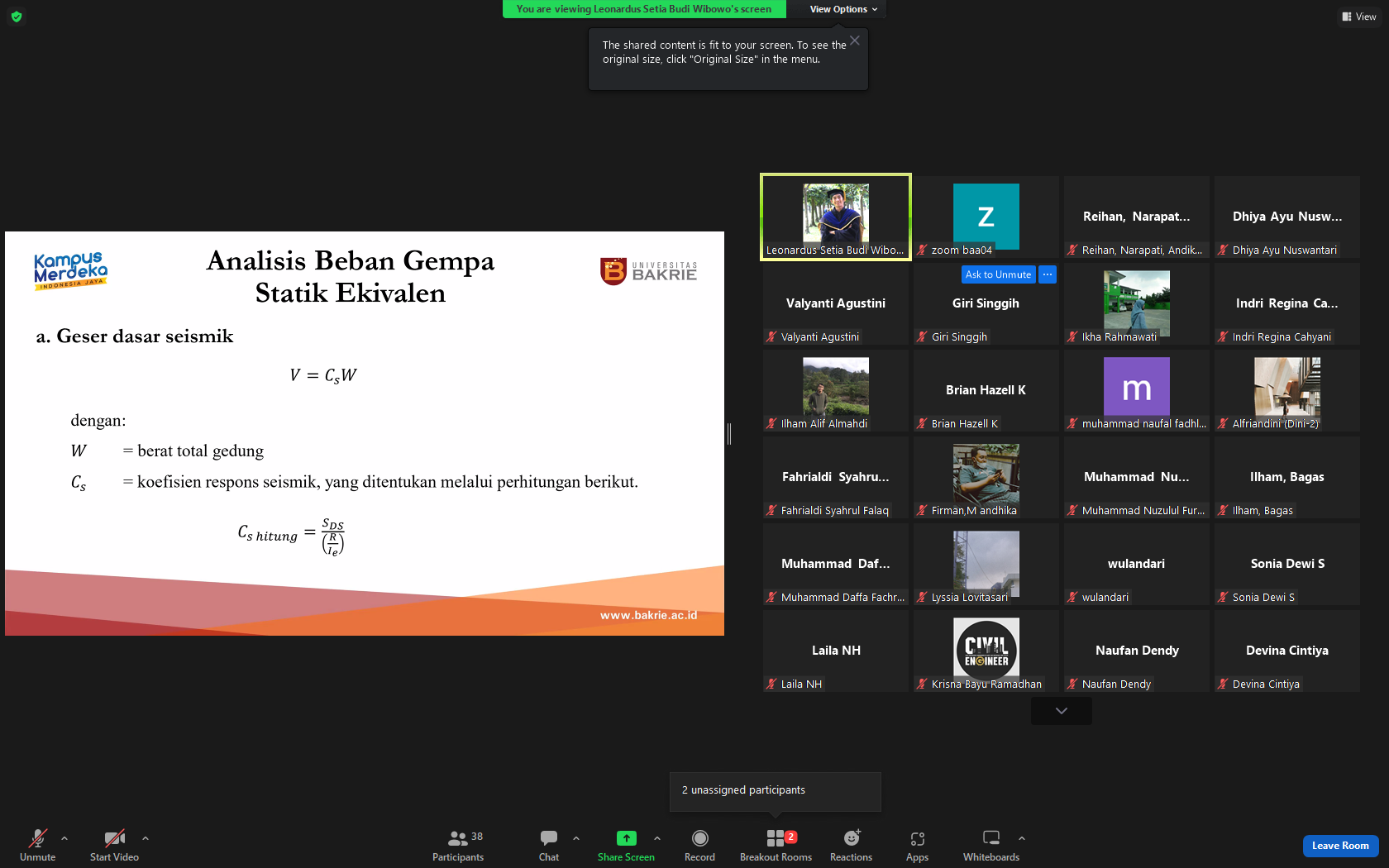Viewport: 1389px width, 868px height.
Task: Click the slide title "Analisis Beban Gempa"
Action: pyautogui.click(x=351, y=260)
